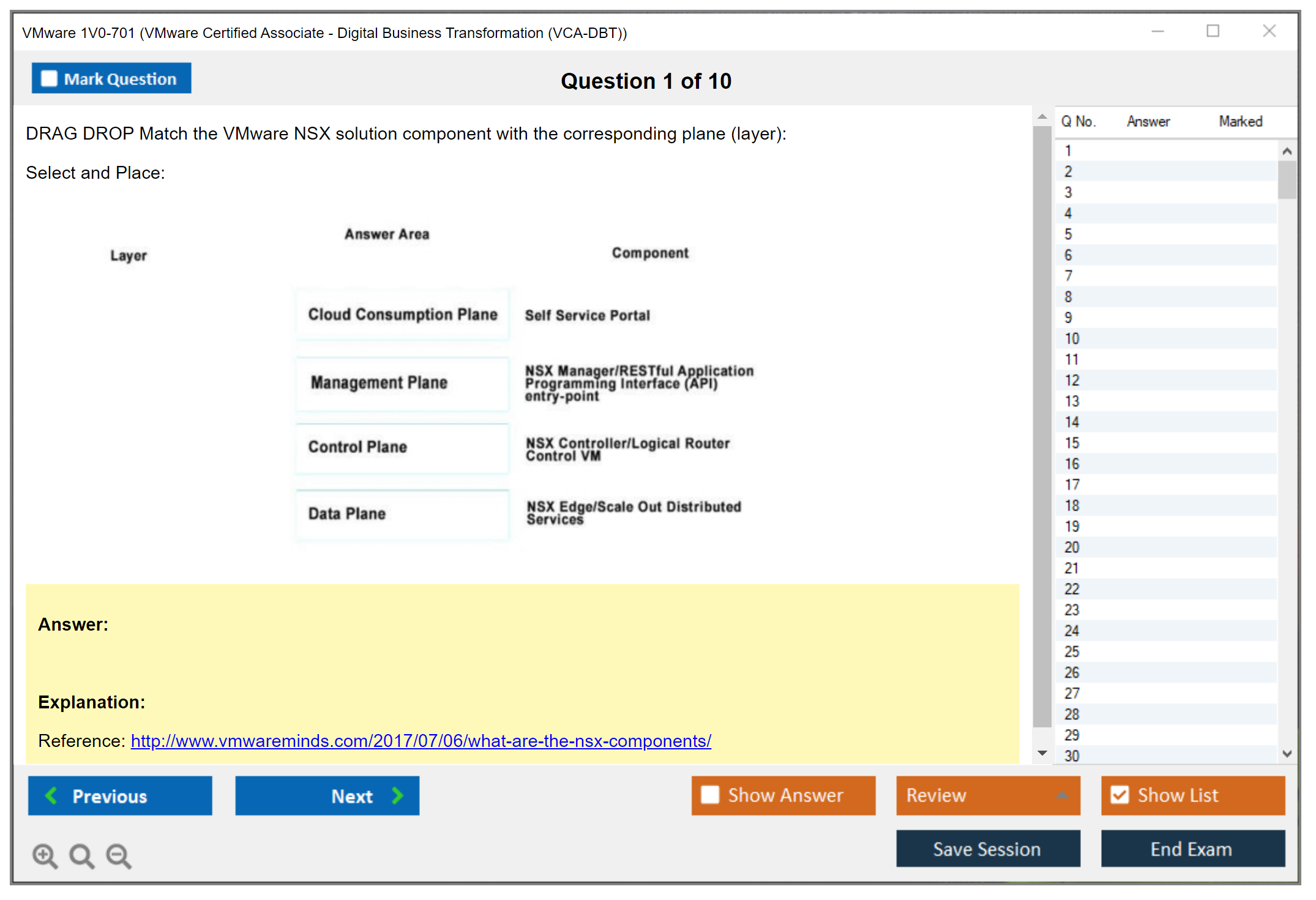Viewport: 1316px width, 900px height.
Task: Select question 10 in the list
Action: [1072, 339]
